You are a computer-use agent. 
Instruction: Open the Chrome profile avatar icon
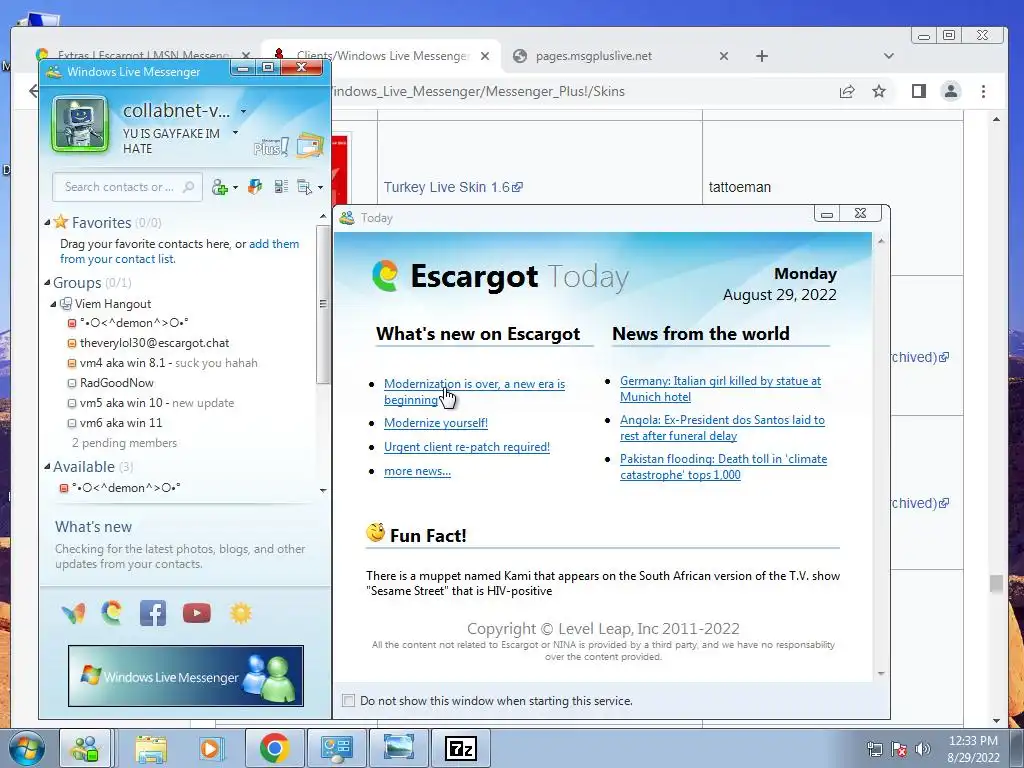tap(951, 91)
